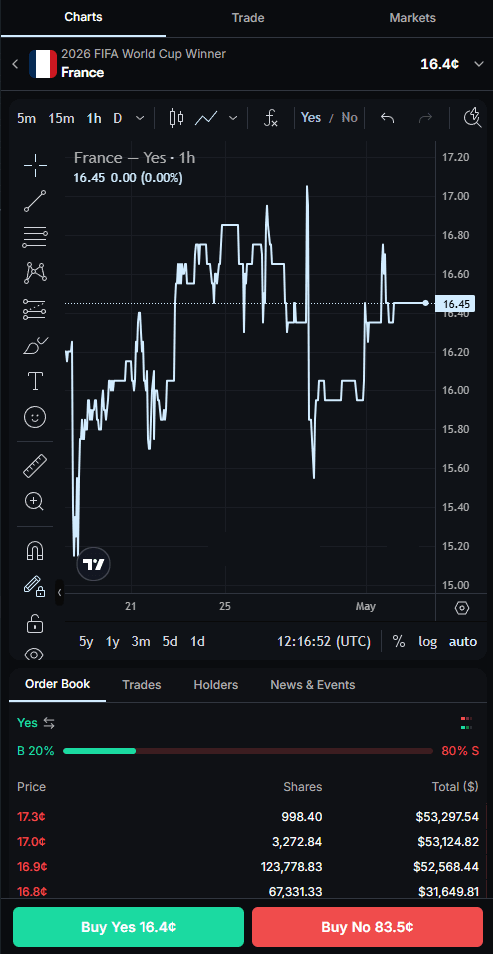The width and height of the screenshot is (493, 954).
Task: Open the candlestick chart type
Action: [177, 117]
